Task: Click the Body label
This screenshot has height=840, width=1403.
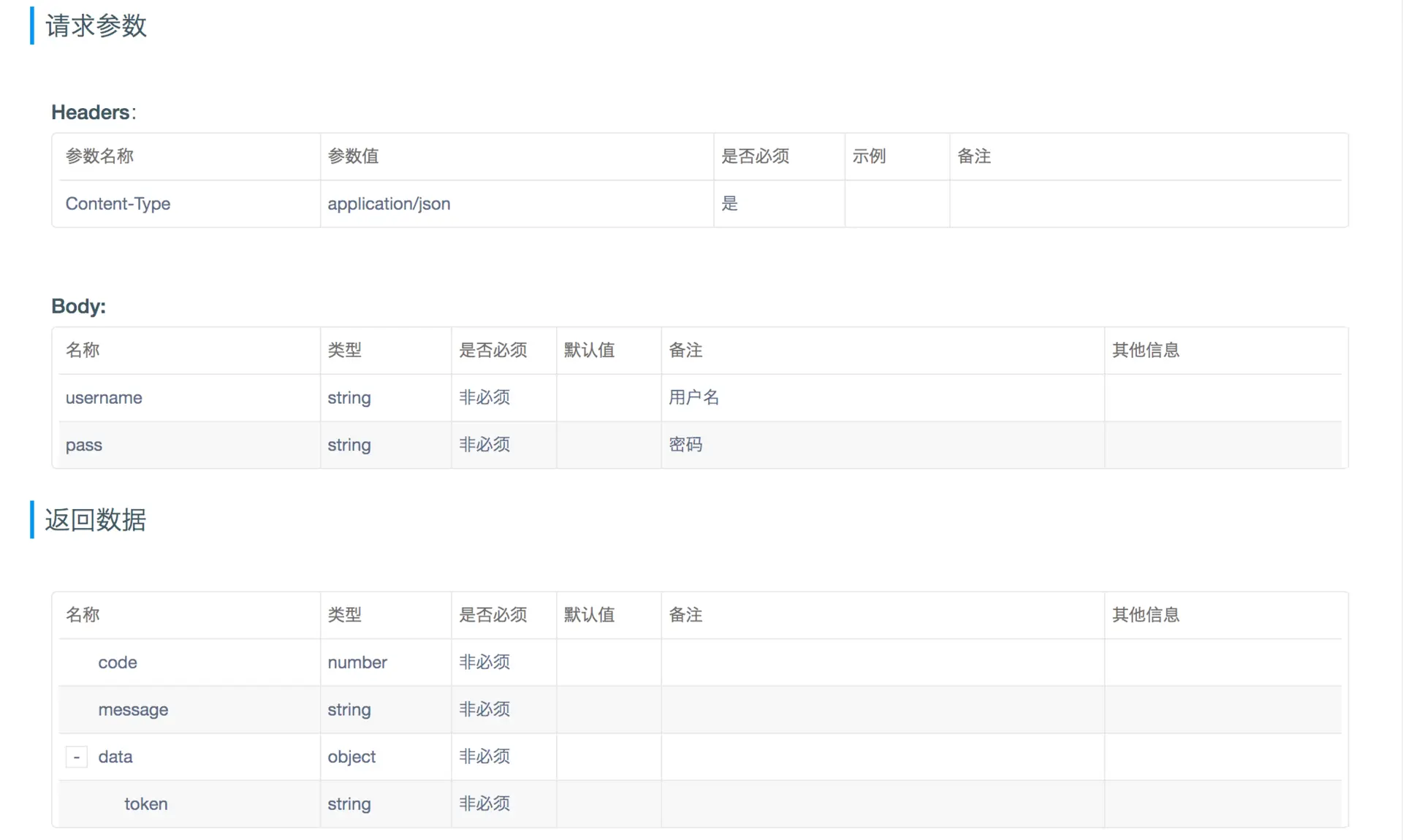Action: pos(78,306)
